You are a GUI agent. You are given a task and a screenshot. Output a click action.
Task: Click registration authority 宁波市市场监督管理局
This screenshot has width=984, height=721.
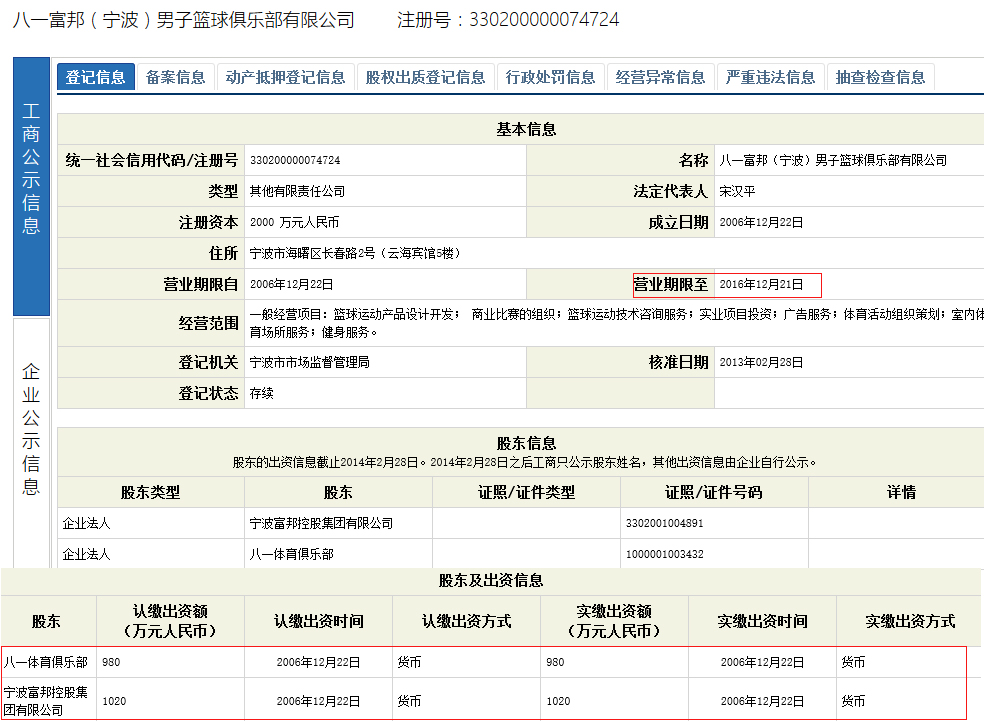pyautogui.click(x=309, y=362)
